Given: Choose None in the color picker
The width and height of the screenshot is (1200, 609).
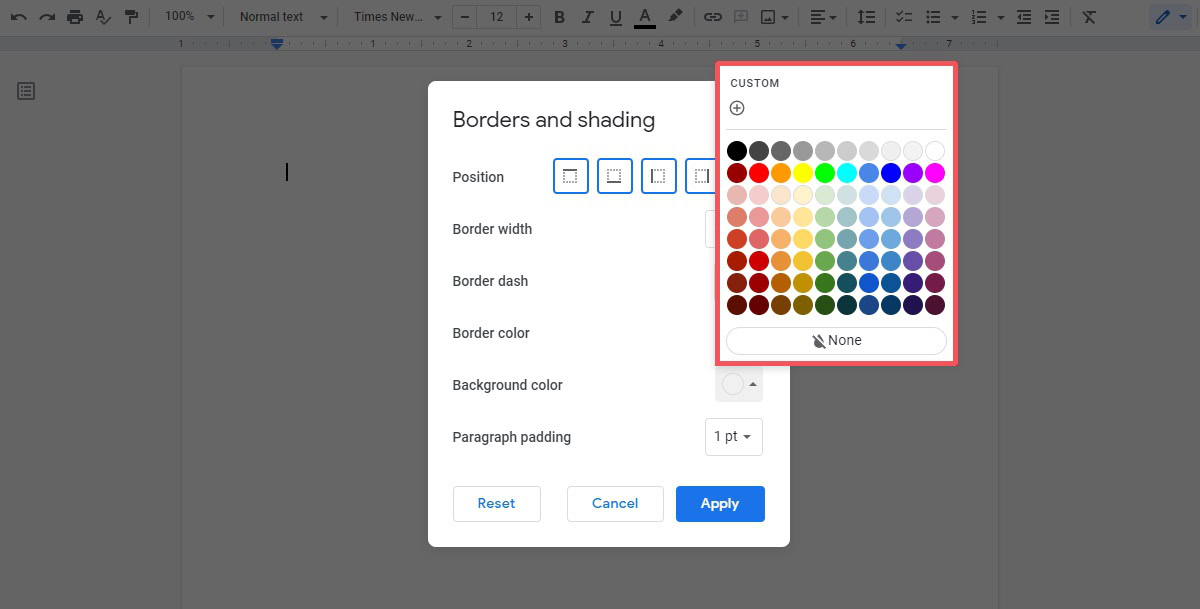Looking at the screenshot, I should [836, 341].
